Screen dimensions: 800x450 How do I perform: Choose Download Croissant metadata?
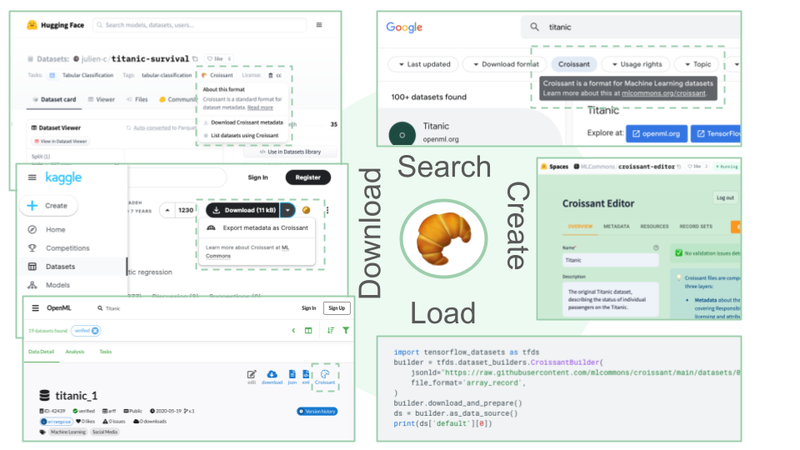pos(243,122)
